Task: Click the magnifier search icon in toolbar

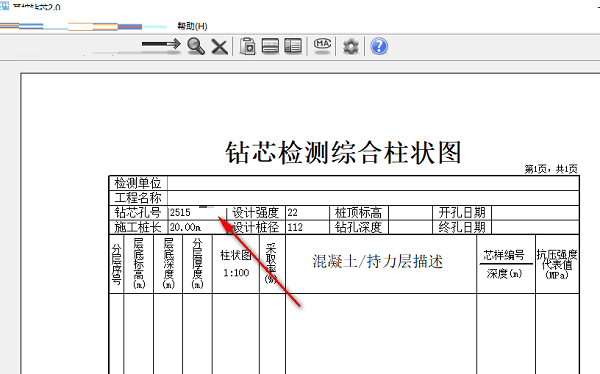Action: point(196,46)
